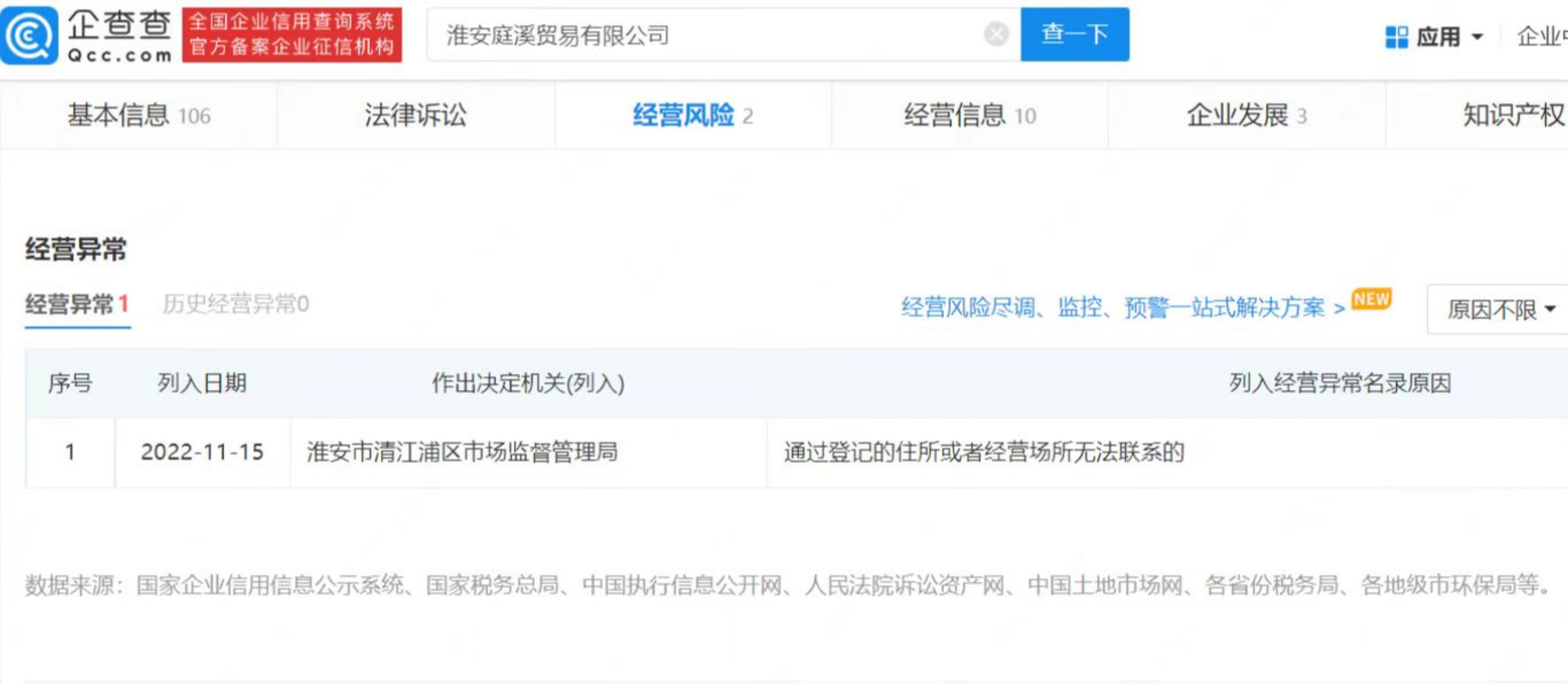Clear the search box with X icon

pyautogui.click(x=996, y=34)
